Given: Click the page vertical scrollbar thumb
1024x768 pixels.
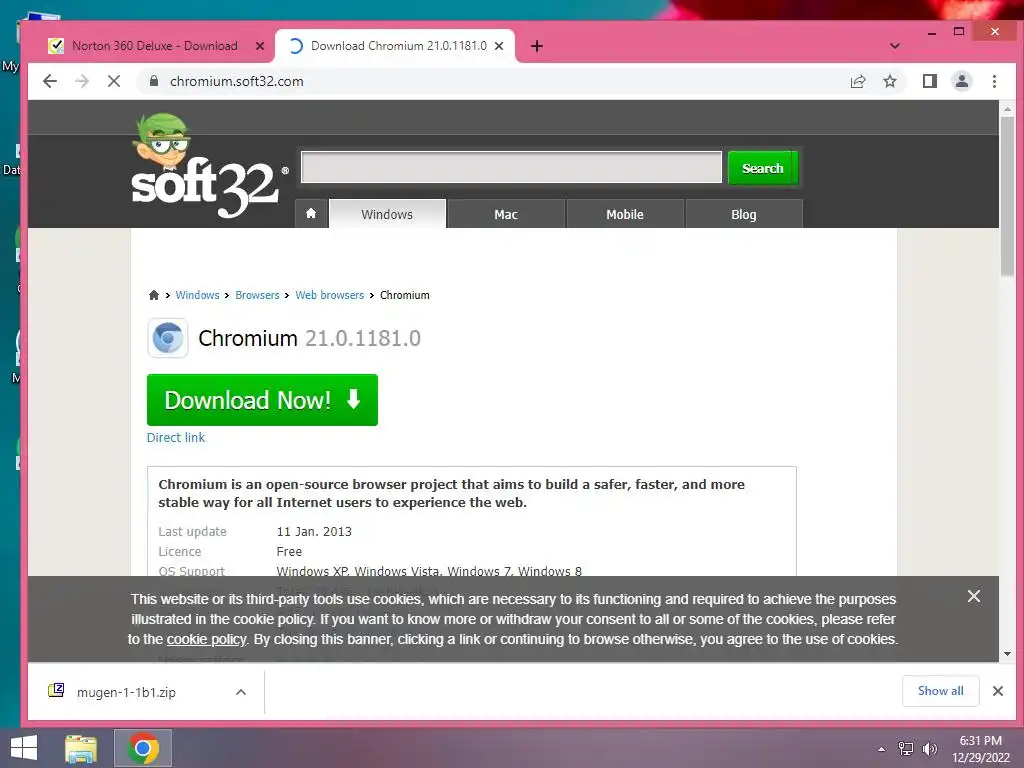Looking at the screenshot, I should [1007, 196].
